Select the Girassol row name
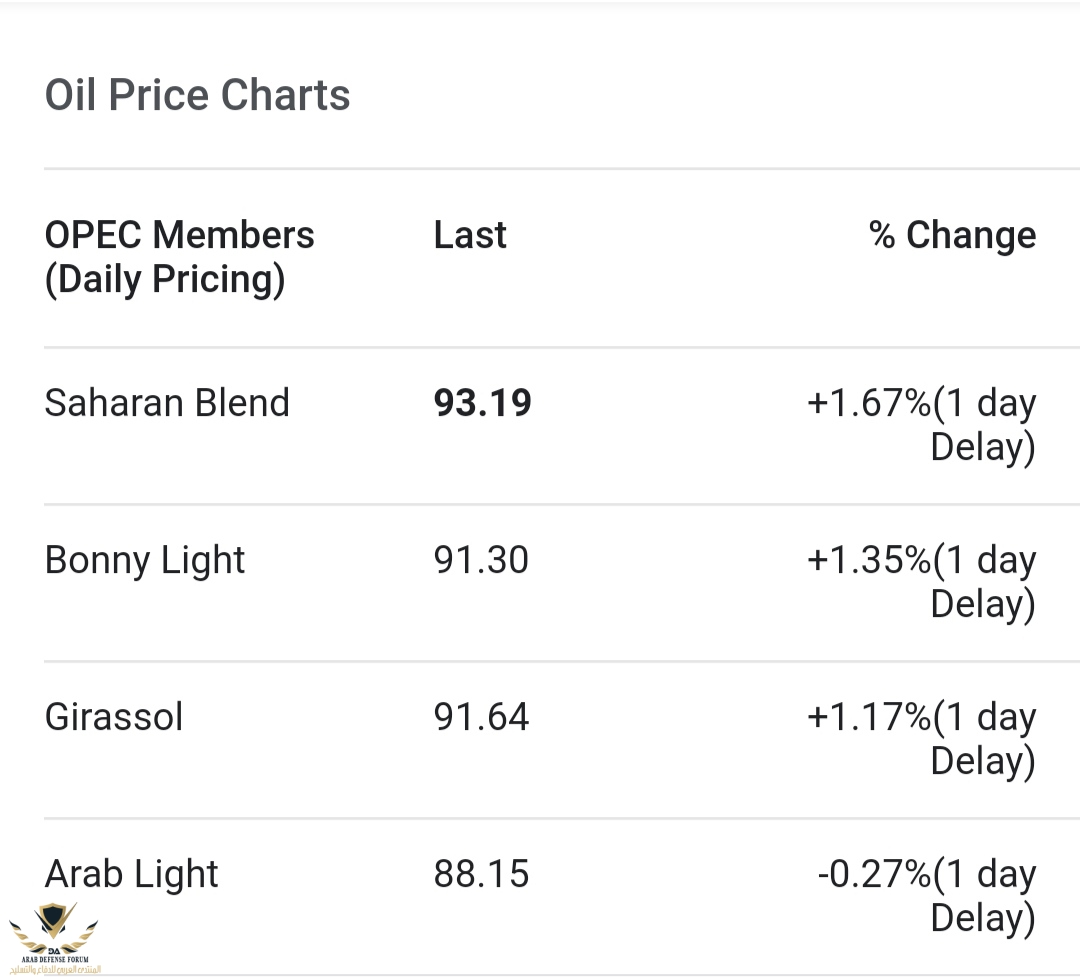The width and height of the screenshot is (1080, 977). coord(114,717)
